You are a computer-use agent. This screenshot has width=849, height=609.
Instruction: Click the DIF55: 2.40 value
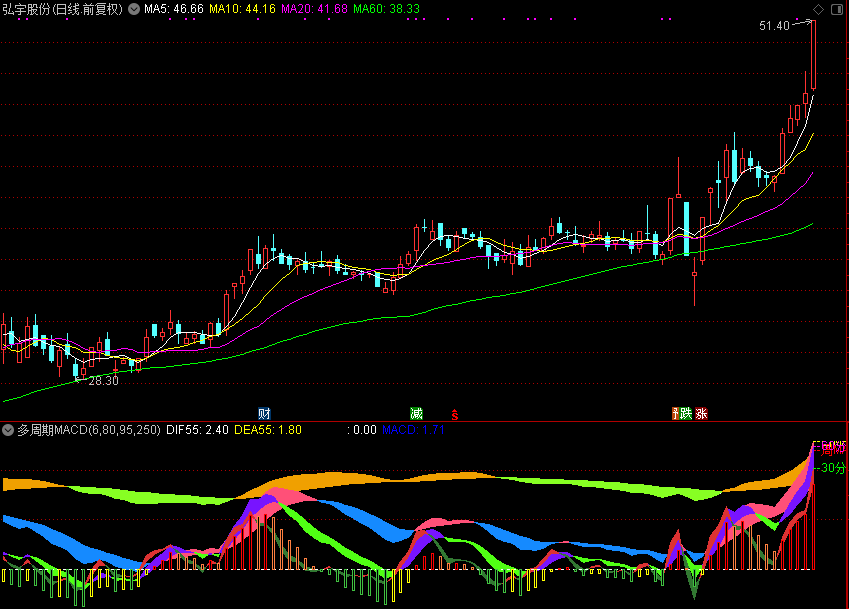197,430
